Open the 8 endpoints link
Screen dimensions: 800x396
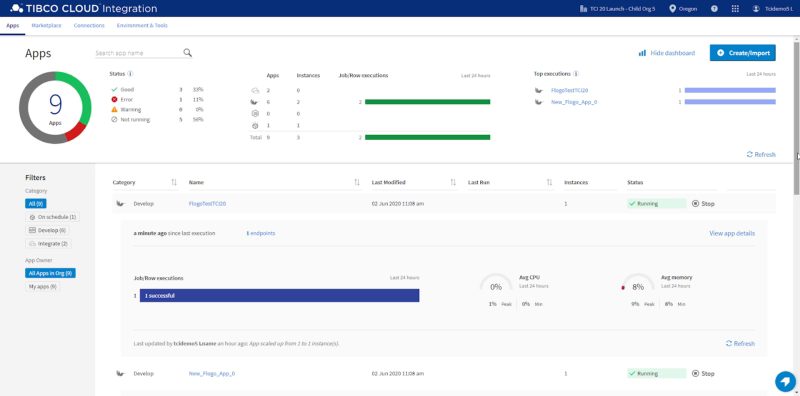261,233
